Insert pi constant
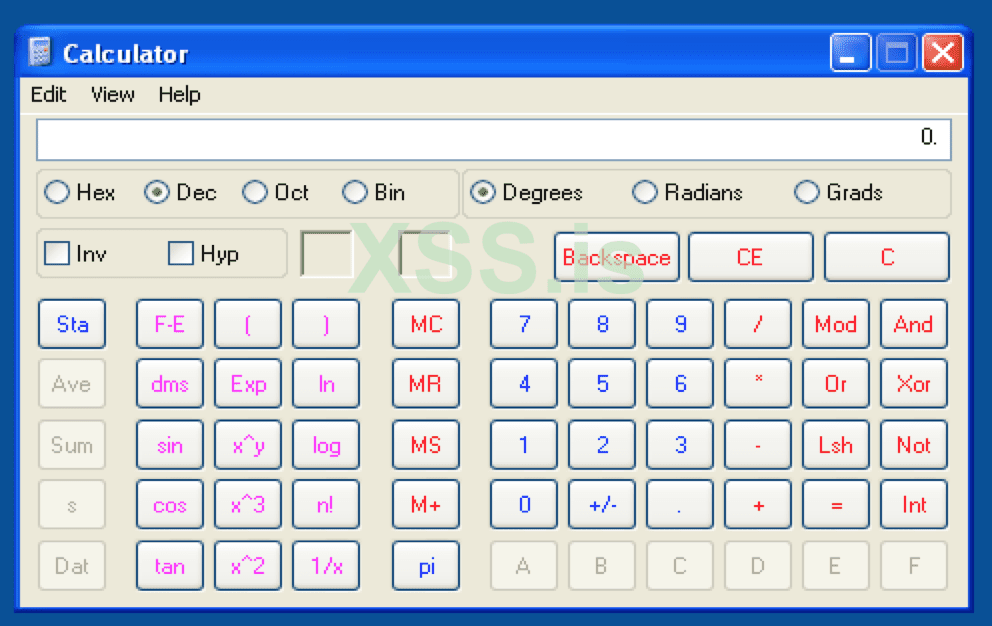992x626 pixels. 426,566
